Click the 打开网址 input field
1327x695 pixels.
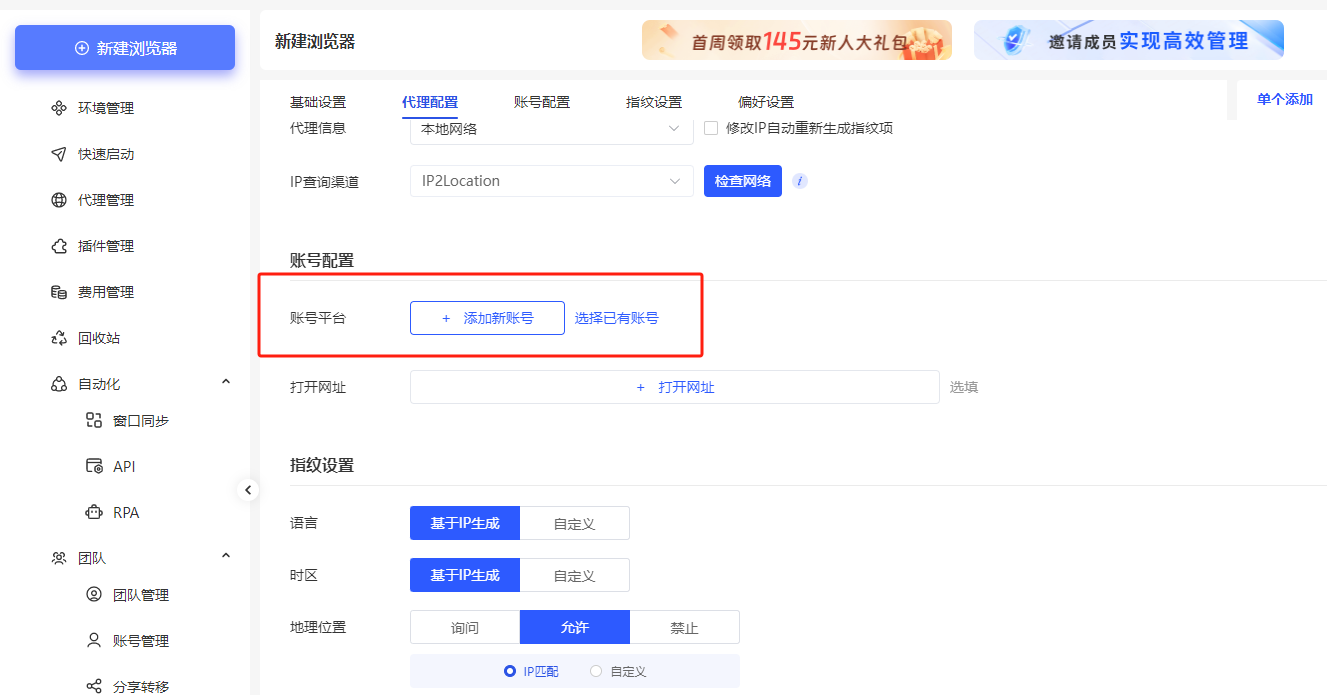coord(674,387)
